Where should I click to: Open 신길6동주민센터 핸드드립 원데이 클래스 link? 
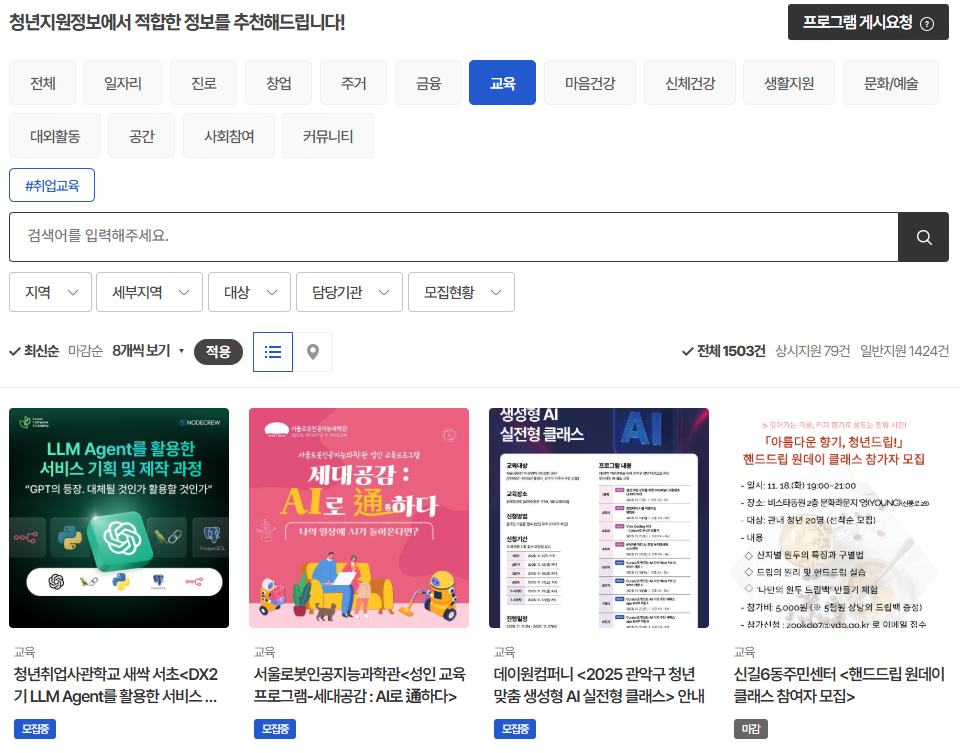[x=838, y=685]
